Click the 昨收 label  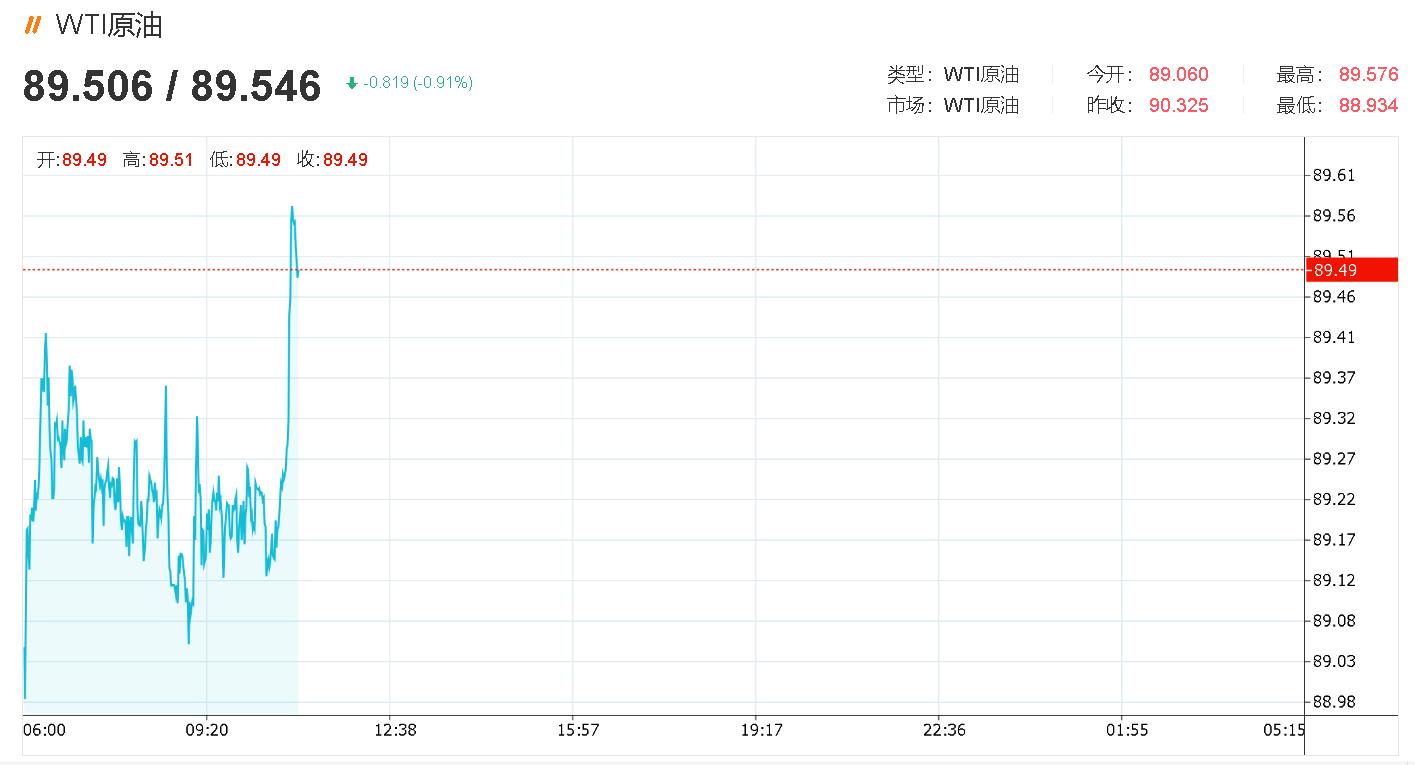[x=1110, y=105]
